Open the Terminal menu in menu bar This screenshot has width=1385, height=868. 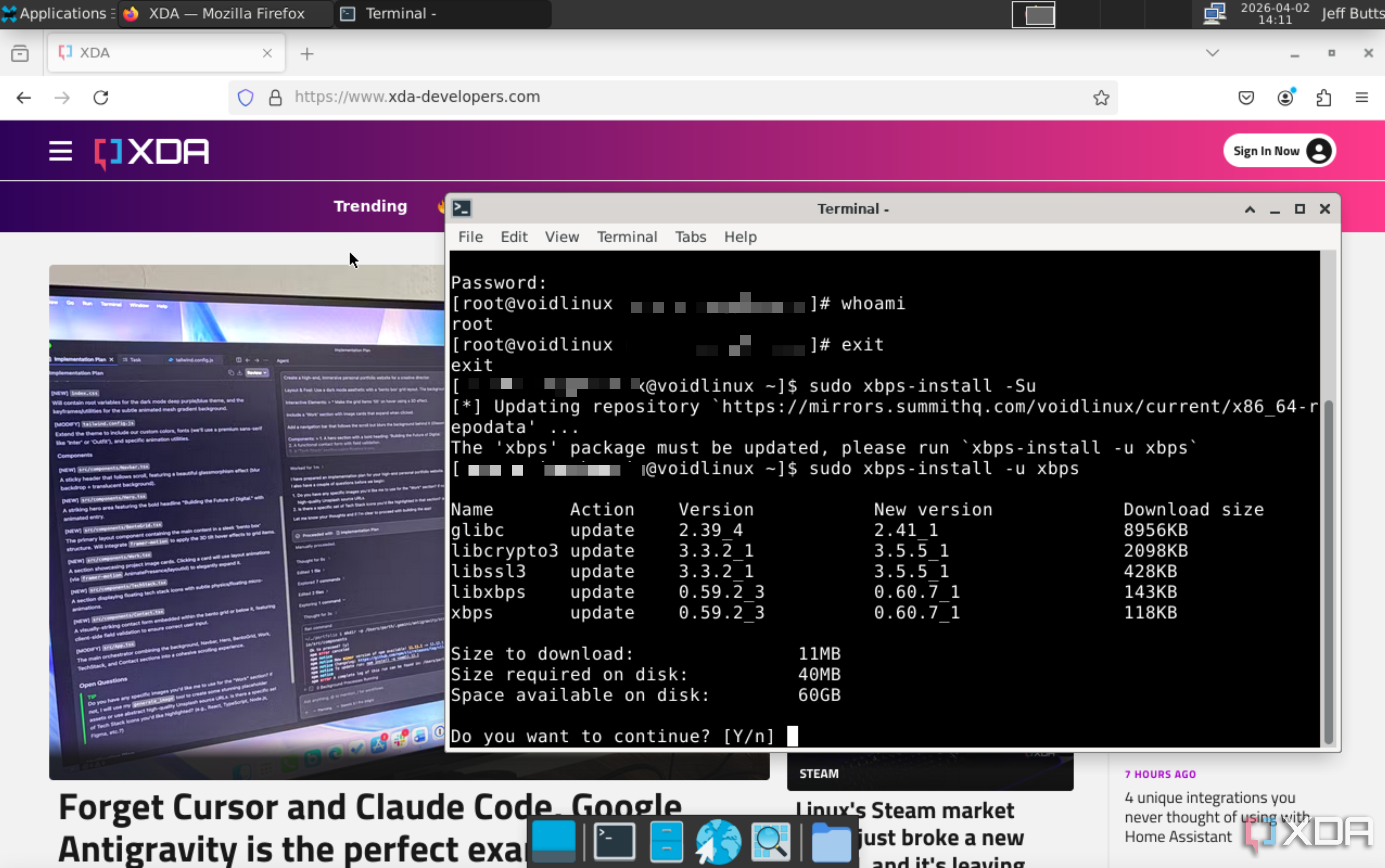626,237
